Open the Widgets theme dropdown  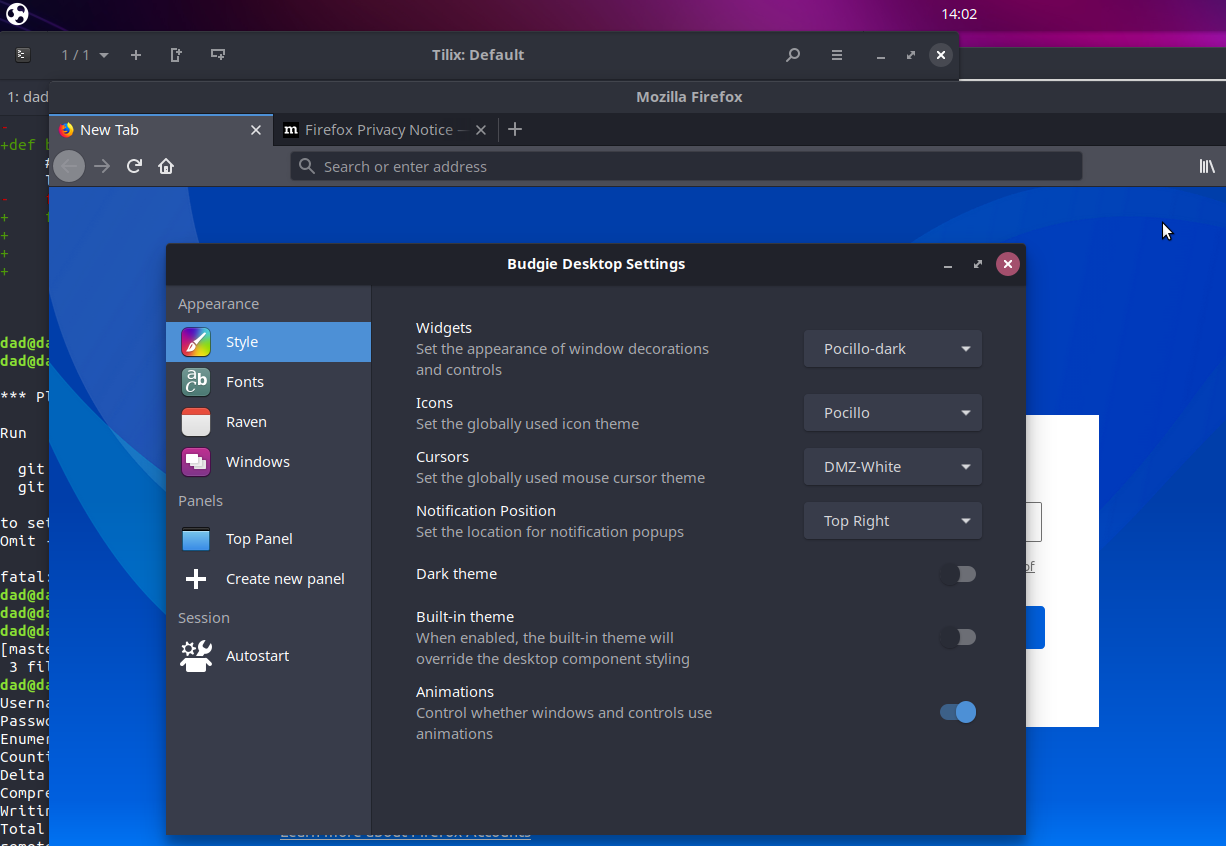click(x=893, y=349)
